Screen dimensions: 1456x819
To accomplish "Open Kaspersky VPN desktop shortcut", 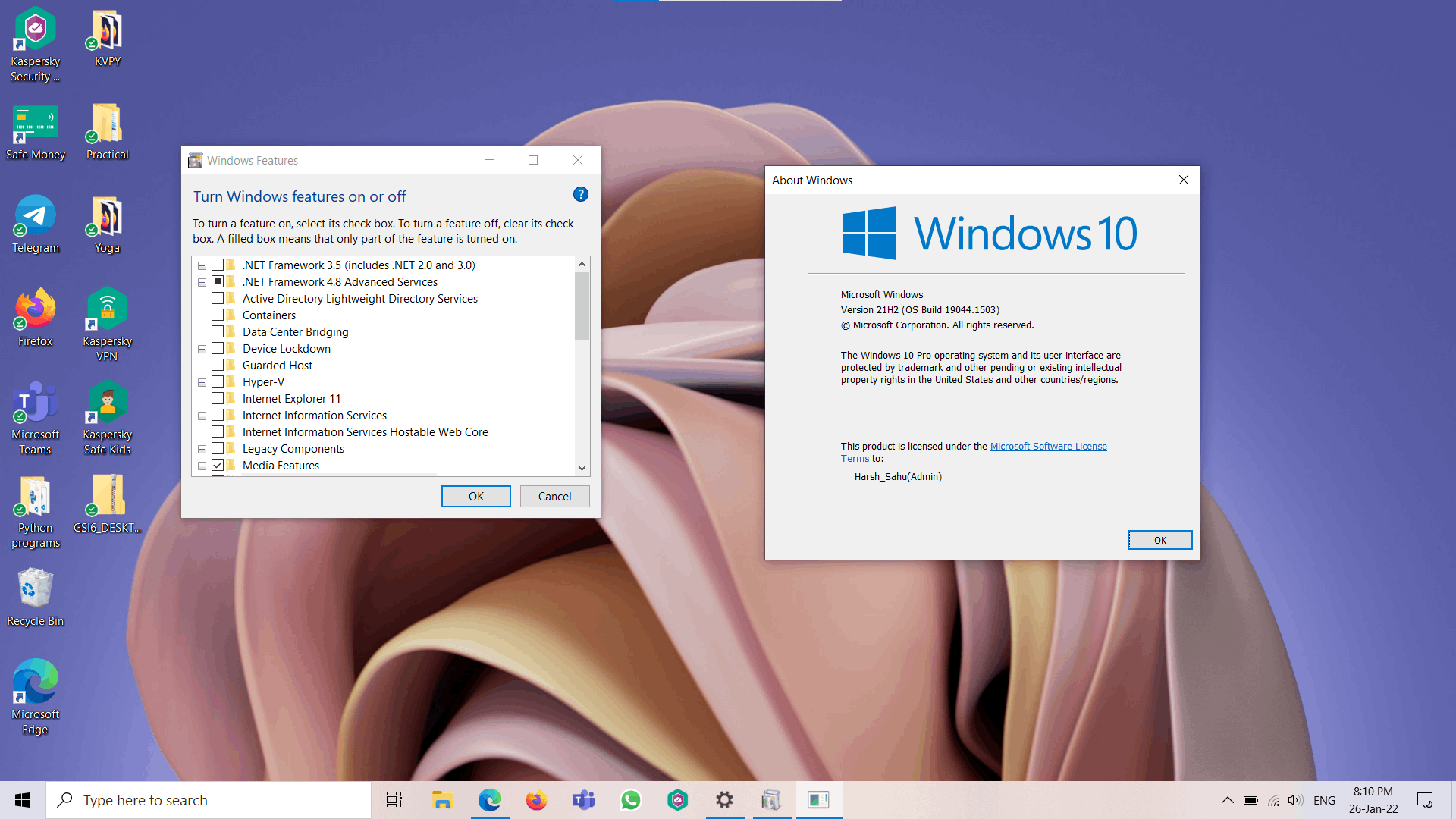I will [108, 325].
